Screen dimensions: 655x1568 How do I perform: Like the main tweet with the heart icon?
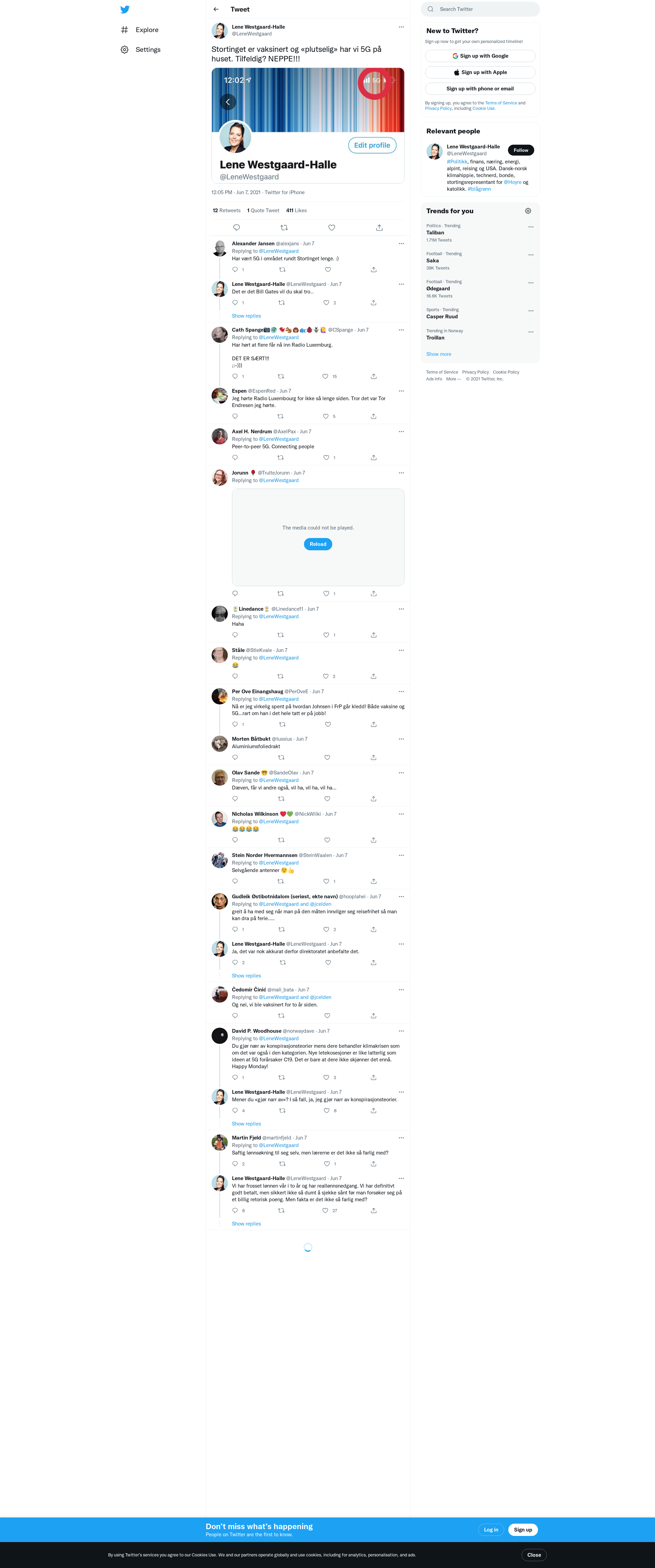pyautogui.click(x=332, y=228)
